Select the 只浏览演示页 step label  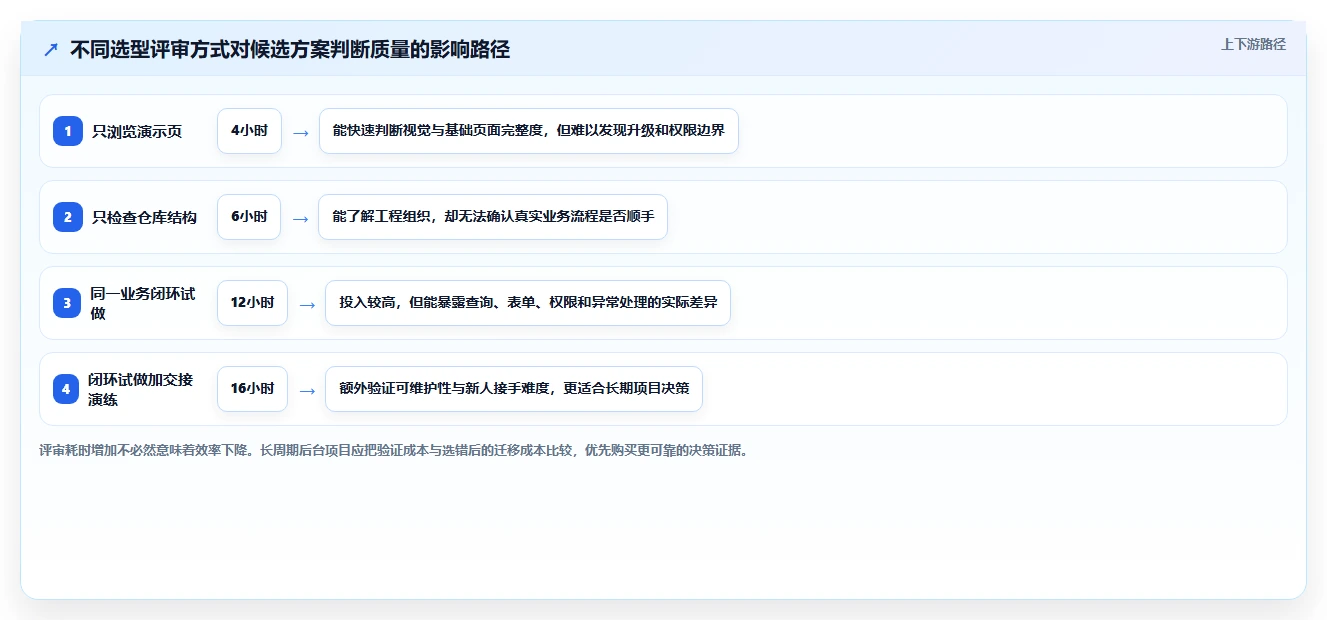point(137,131)
